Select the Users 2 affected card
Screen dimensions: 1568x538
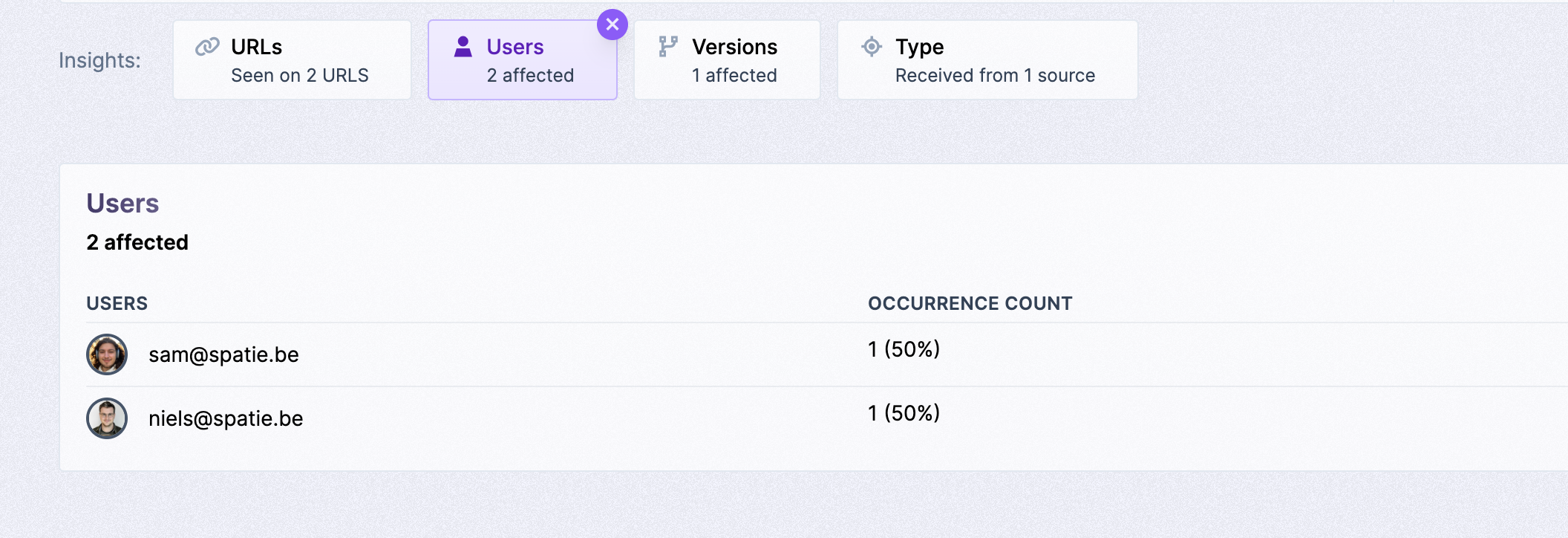pos(523,60)
